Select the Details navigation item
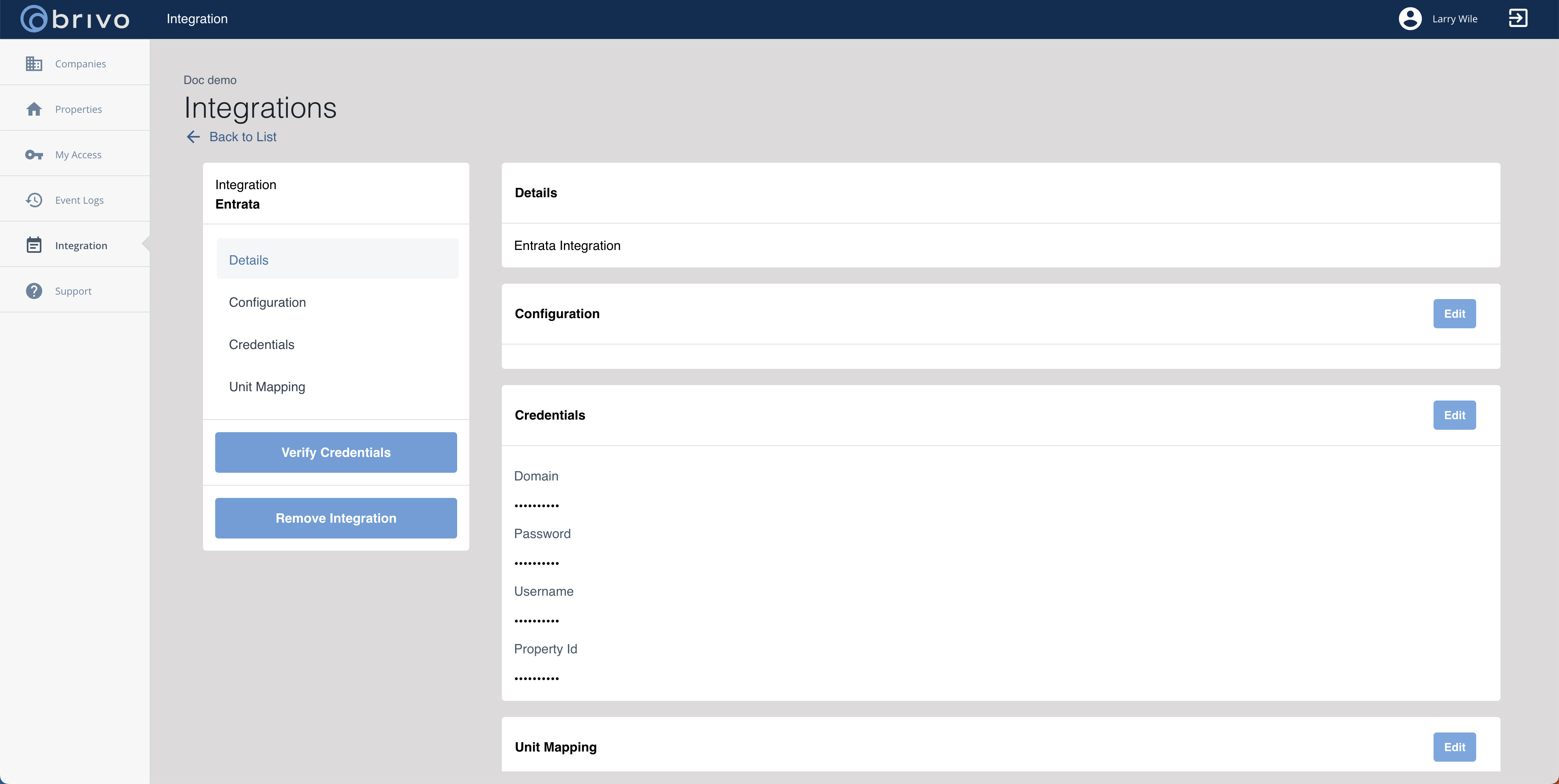This screenshot has width=1559, height=784. tap(248, 260)
